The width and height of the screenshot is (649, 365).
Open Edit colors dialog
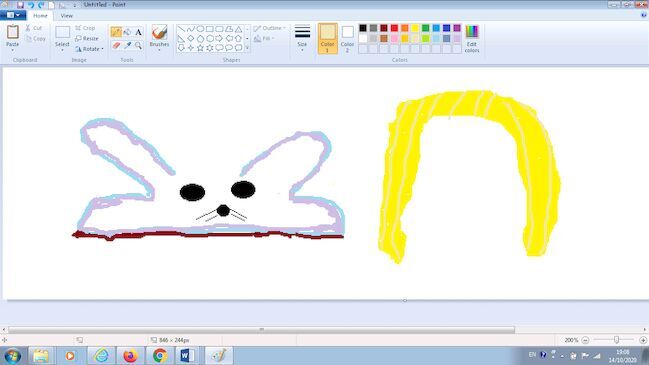tap(472, 38)
